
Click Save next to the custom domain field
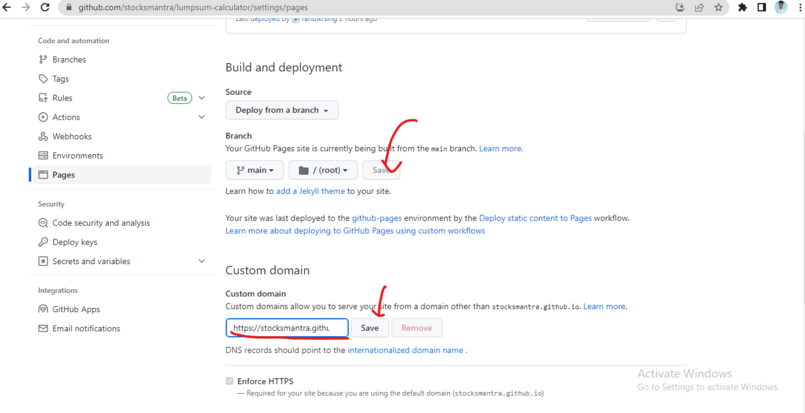point(370,328)
